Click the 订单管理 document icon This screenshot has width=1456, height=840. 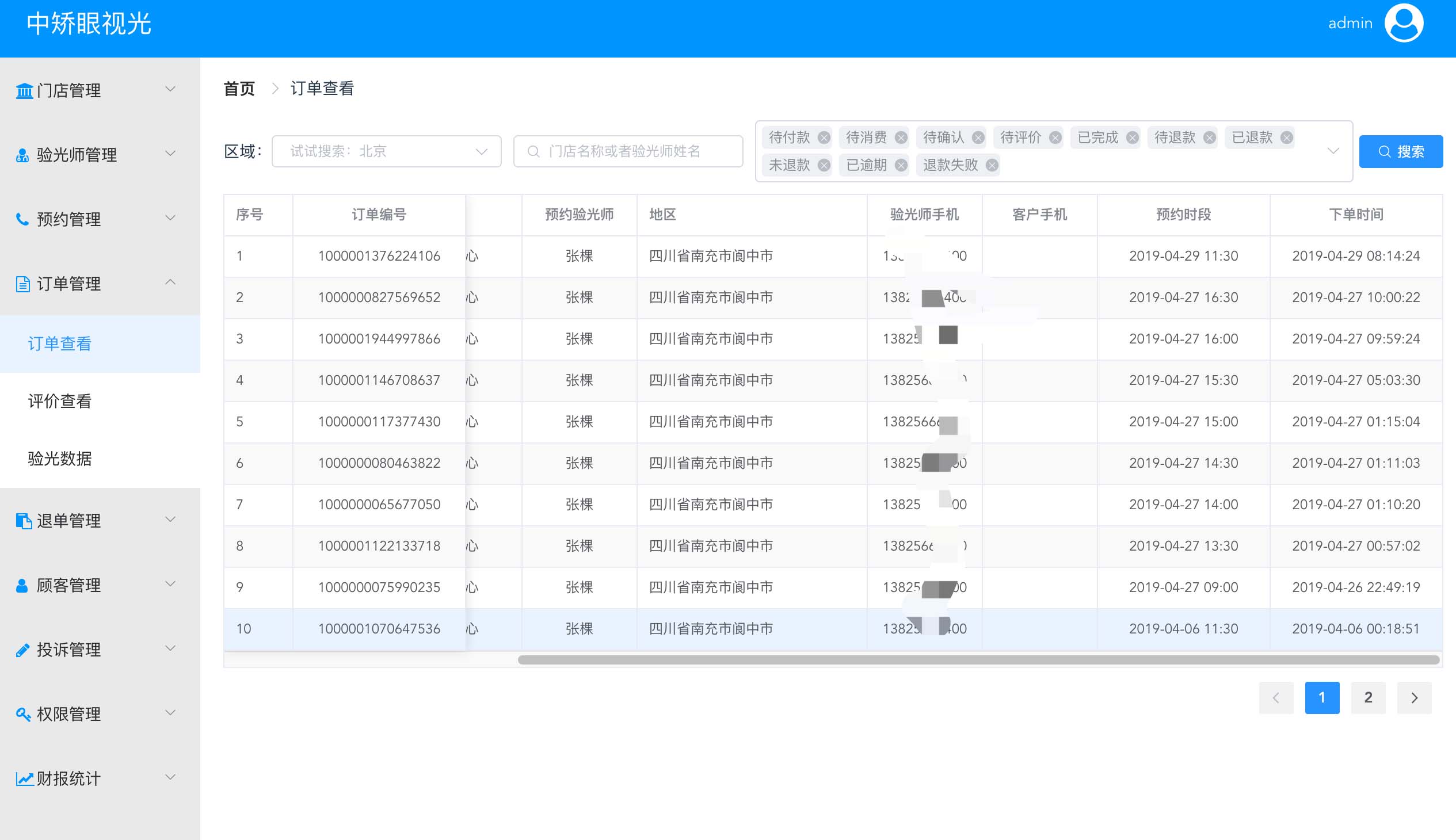point(22,284)
